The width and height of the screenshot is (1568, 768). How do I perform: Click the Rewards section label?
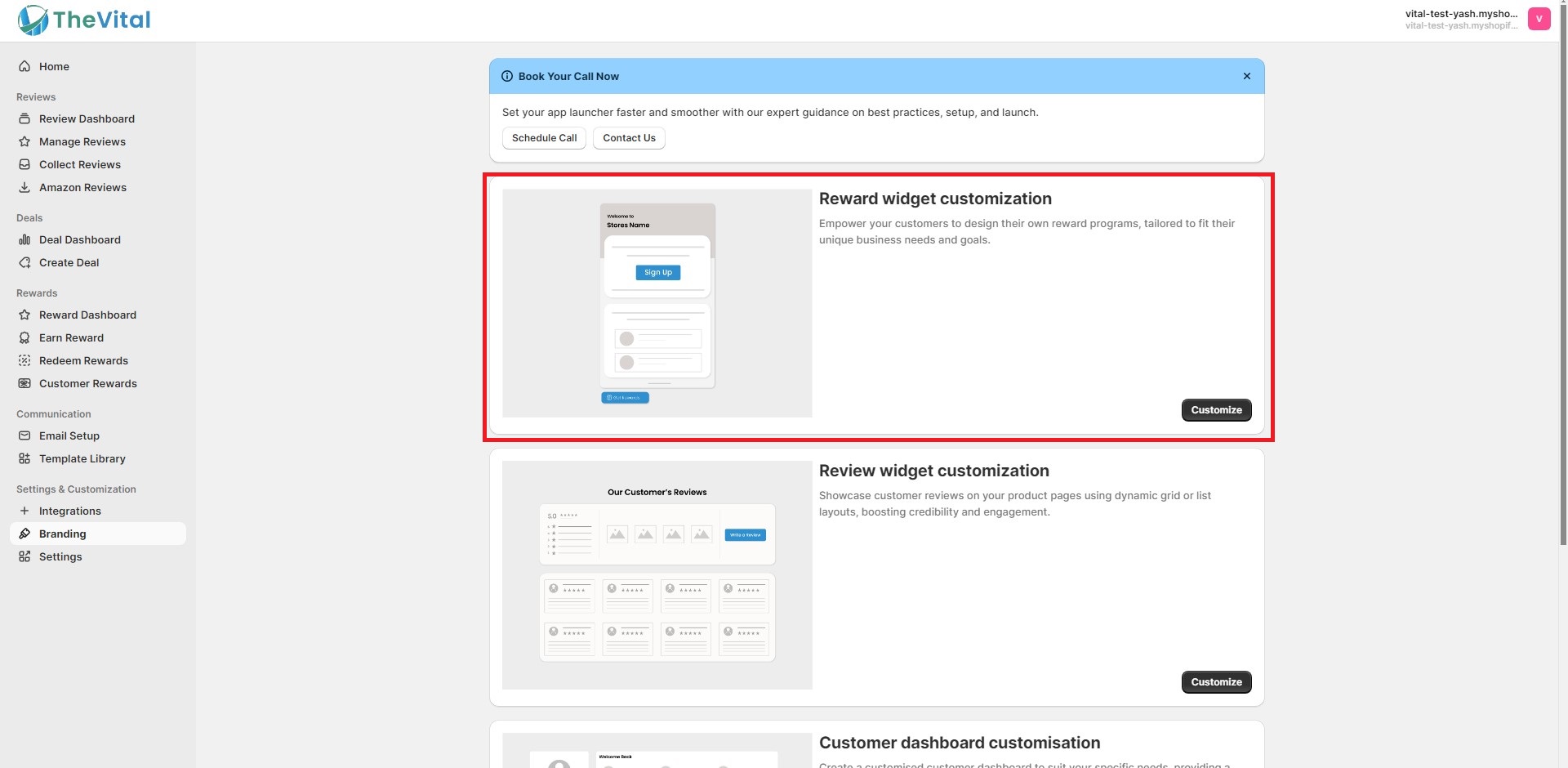point(37,293)
